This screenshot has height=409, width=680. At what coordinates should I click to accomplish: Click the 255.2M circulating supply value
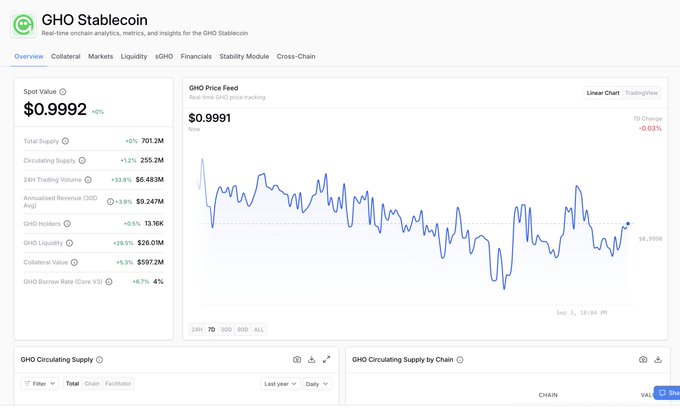click(x=152, y=160)
